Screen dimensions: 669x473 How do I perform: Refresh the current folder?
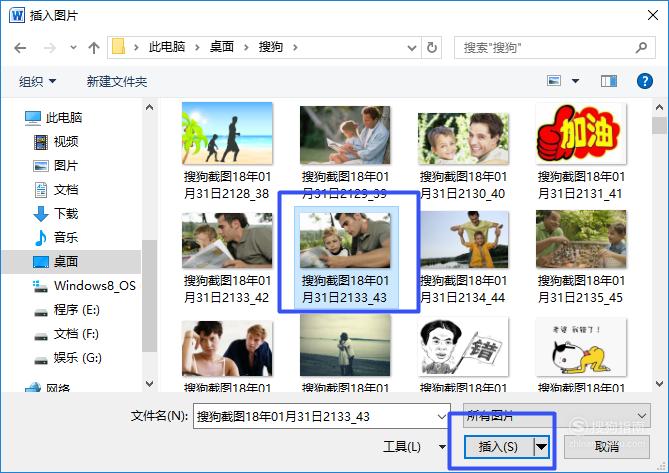432,47
